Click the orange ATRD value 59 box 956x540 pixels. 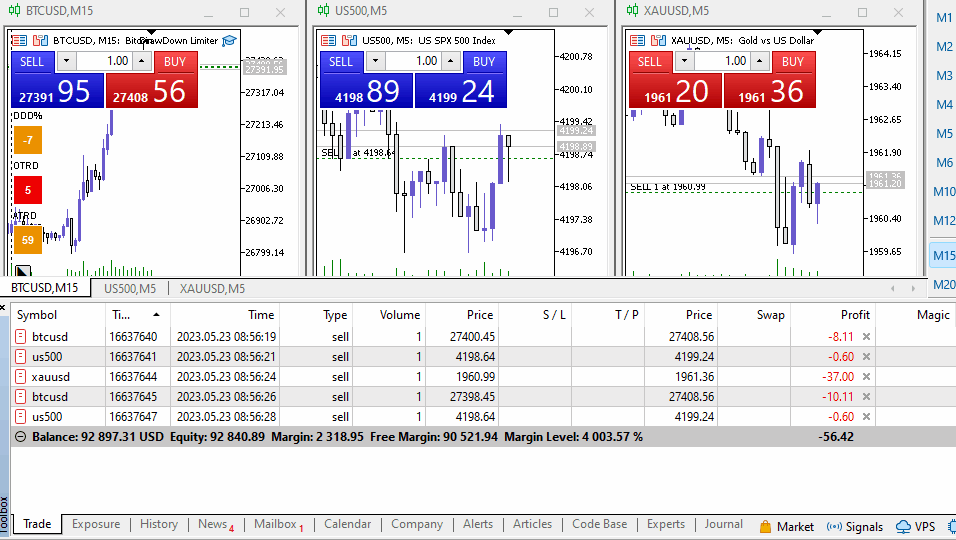28,240
